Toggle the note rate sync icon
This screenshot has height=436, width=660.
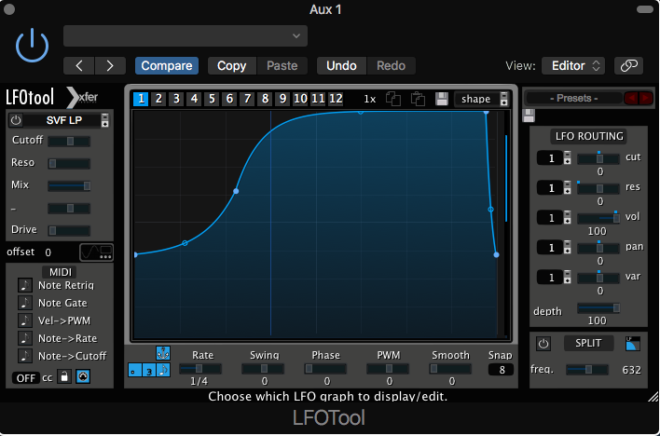163,370
